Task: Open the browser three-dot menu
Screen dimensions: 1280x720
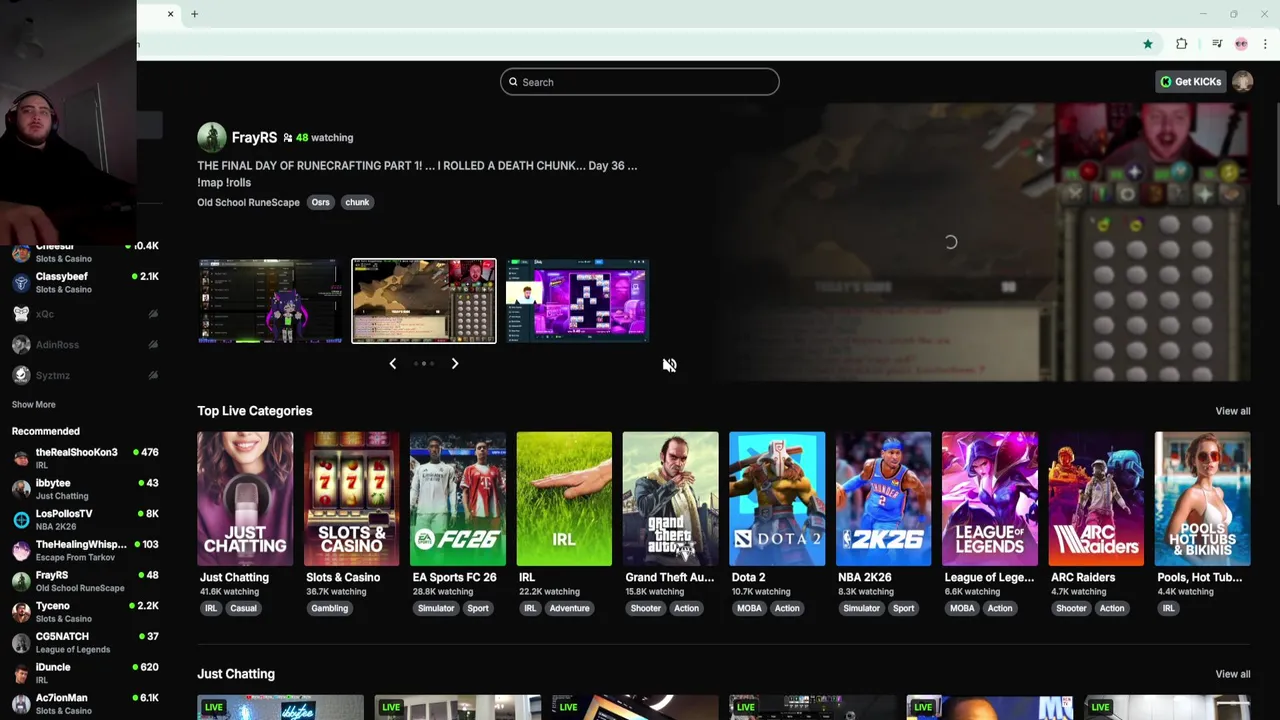Action: point(1265,44)
